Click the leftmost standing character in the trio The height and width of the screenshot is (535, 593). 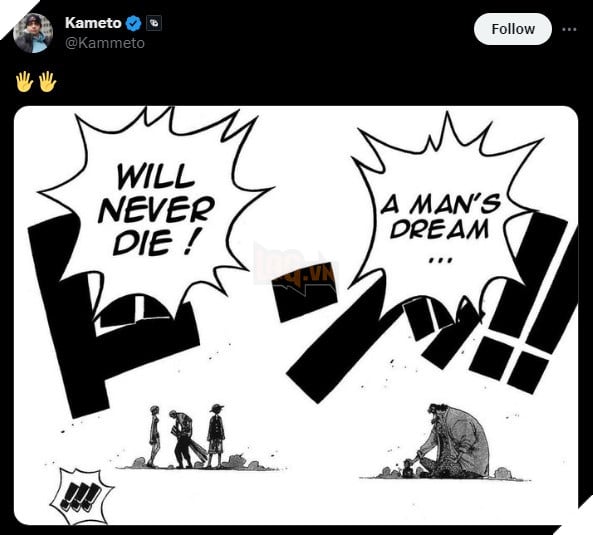154,436
